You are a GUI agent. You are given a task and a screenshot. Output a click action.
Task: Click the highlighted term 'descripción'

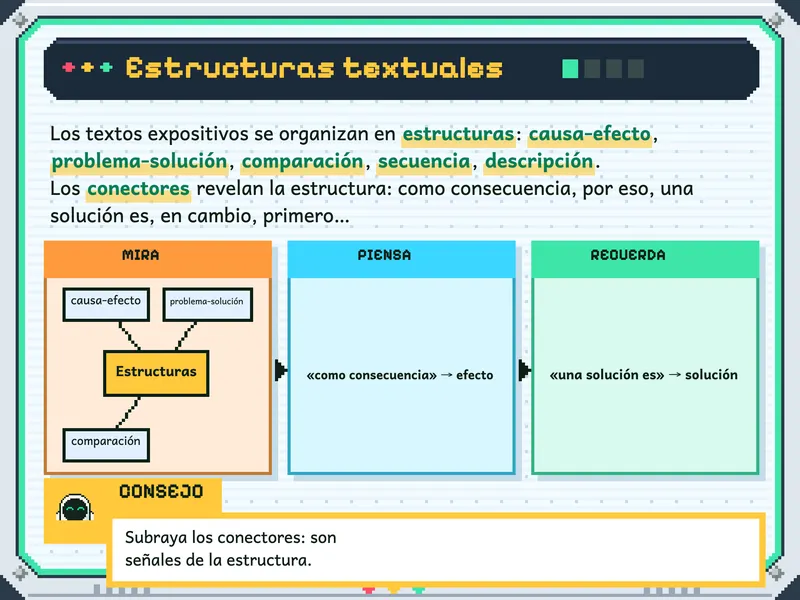click(x=539, y=162)
